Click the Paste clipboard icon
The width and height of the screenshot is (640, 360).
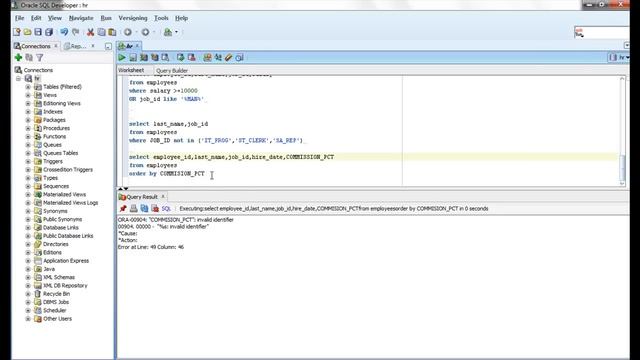[112, 32]
